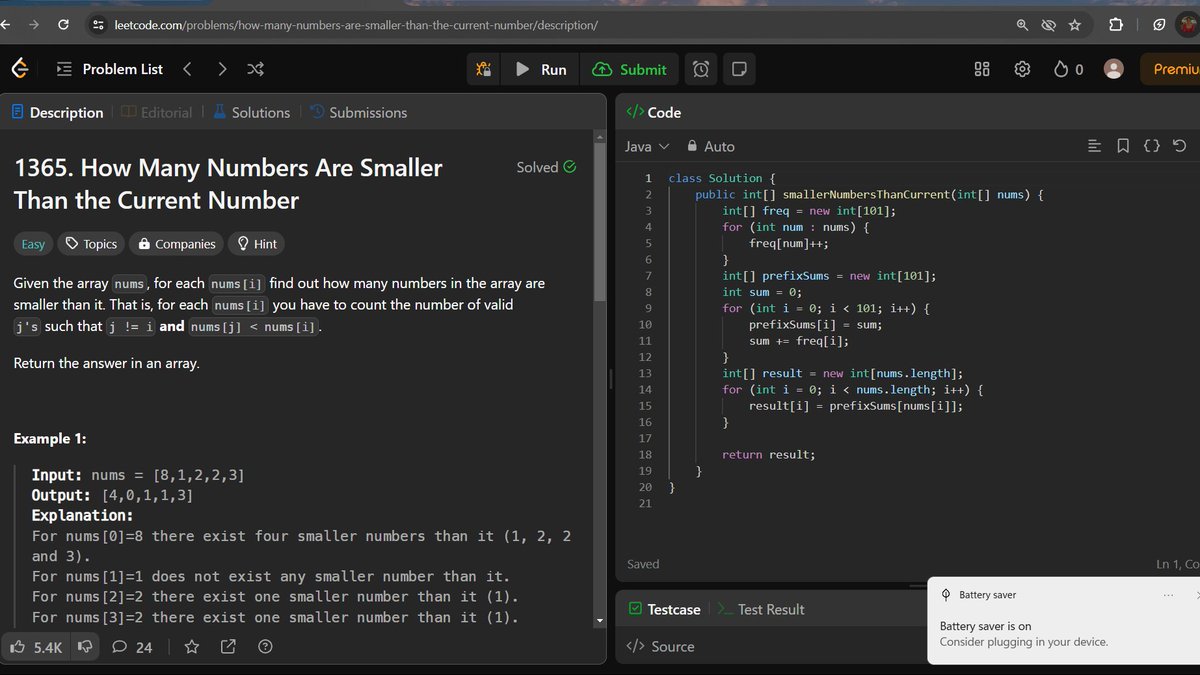
Task: Open the Companies tag
Action: [x=177, y=244]
